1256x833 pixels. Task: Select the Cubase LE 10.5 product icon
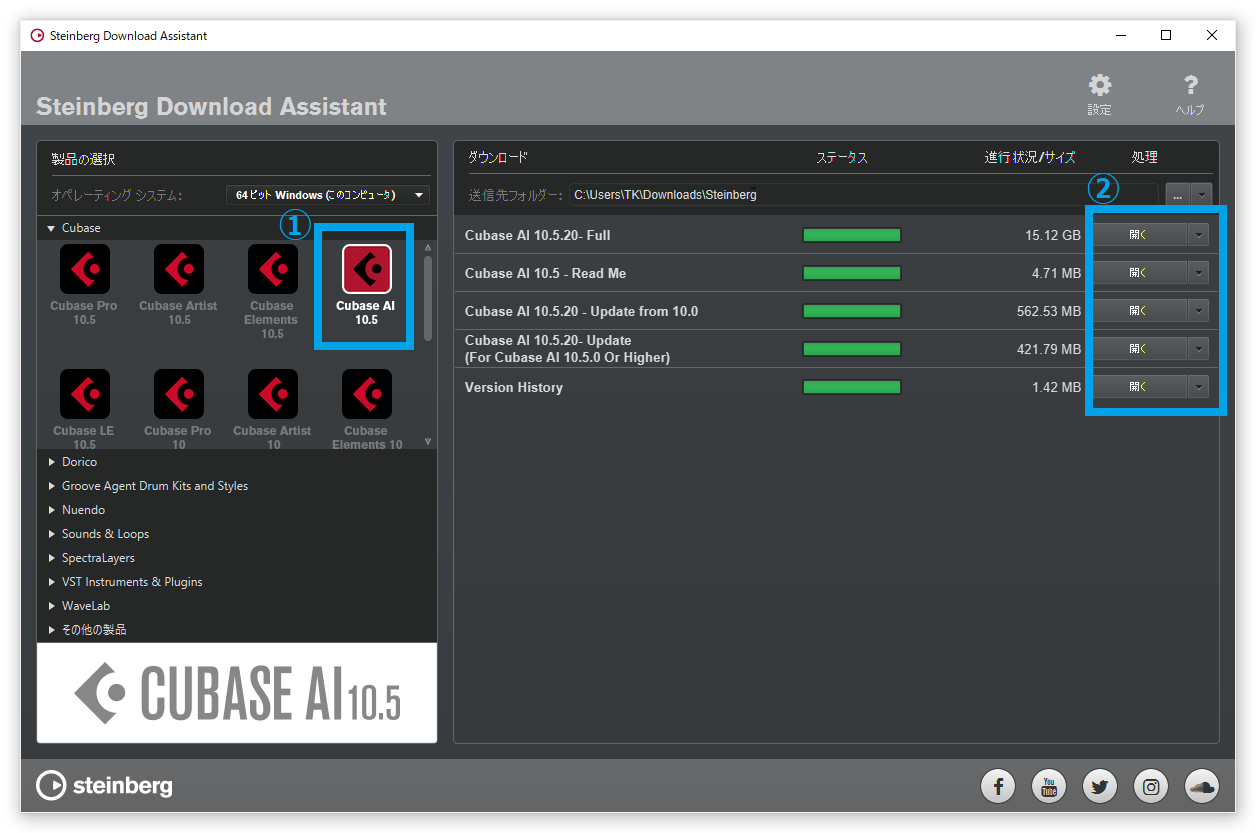pos(85,394)
